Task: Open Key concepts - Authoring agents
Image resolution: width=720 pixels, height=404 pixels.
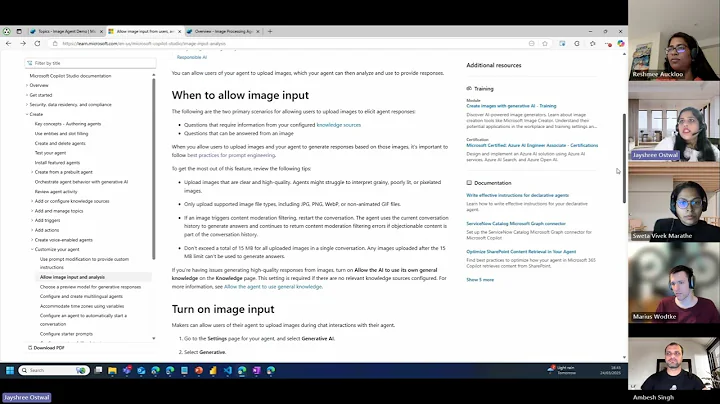Action: [x=68, y=124]
